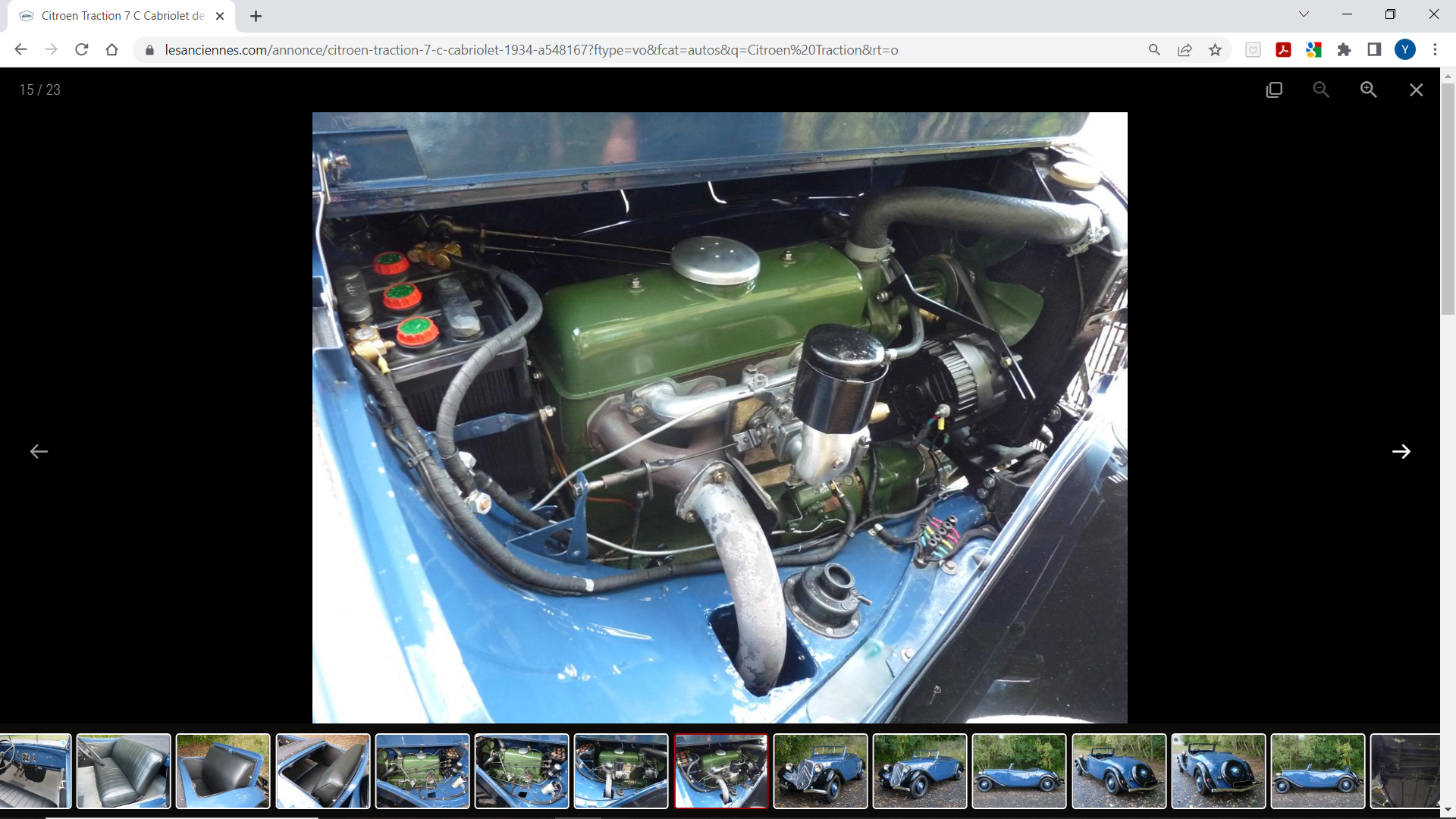Open the Chrome Extensions puzzle icon
Screen dimensions: 1456x819
(x=1344, y=50)
